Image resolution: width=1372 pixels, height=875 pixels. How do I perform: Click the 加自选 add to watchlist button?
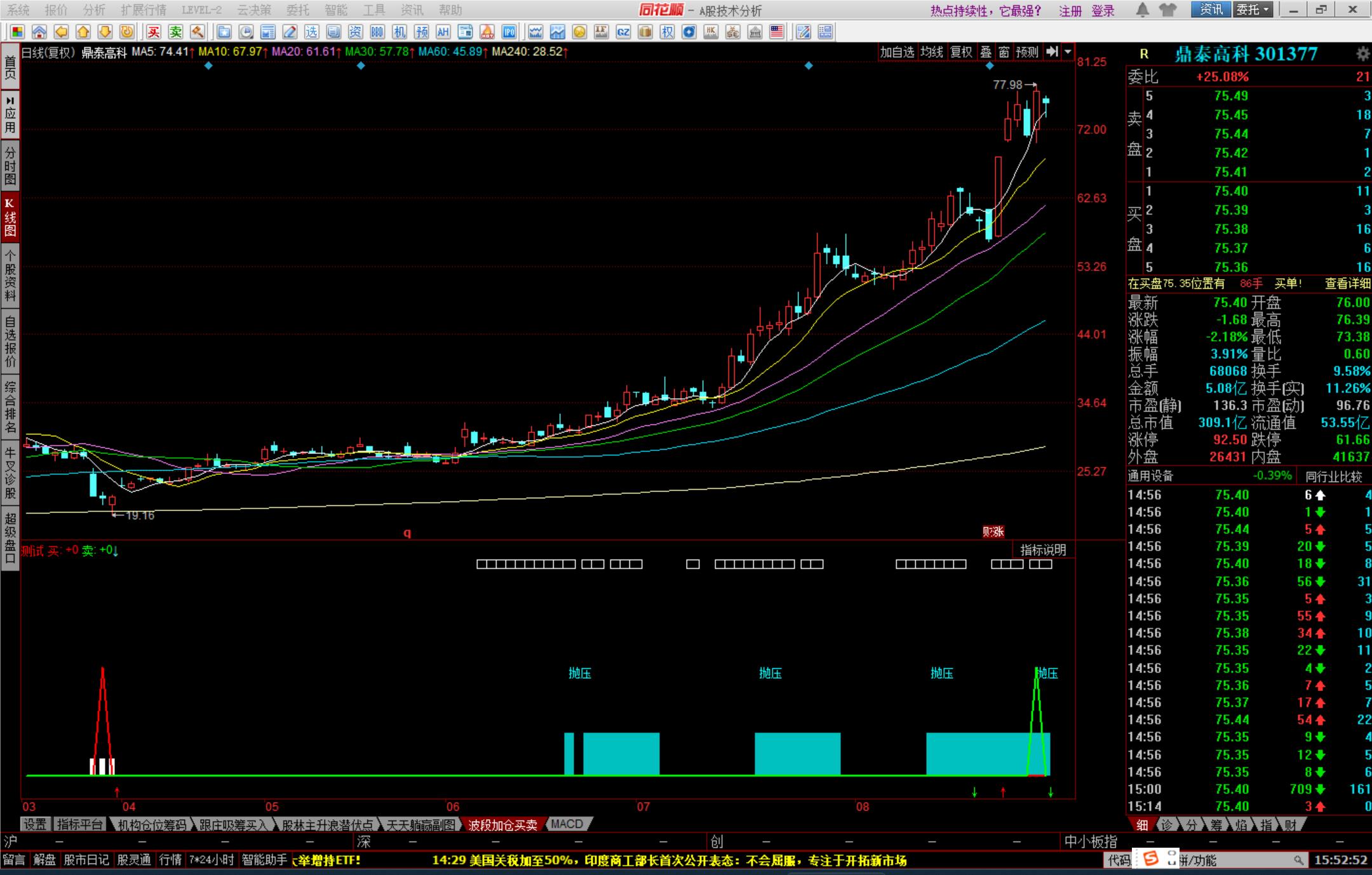[897, 52]
